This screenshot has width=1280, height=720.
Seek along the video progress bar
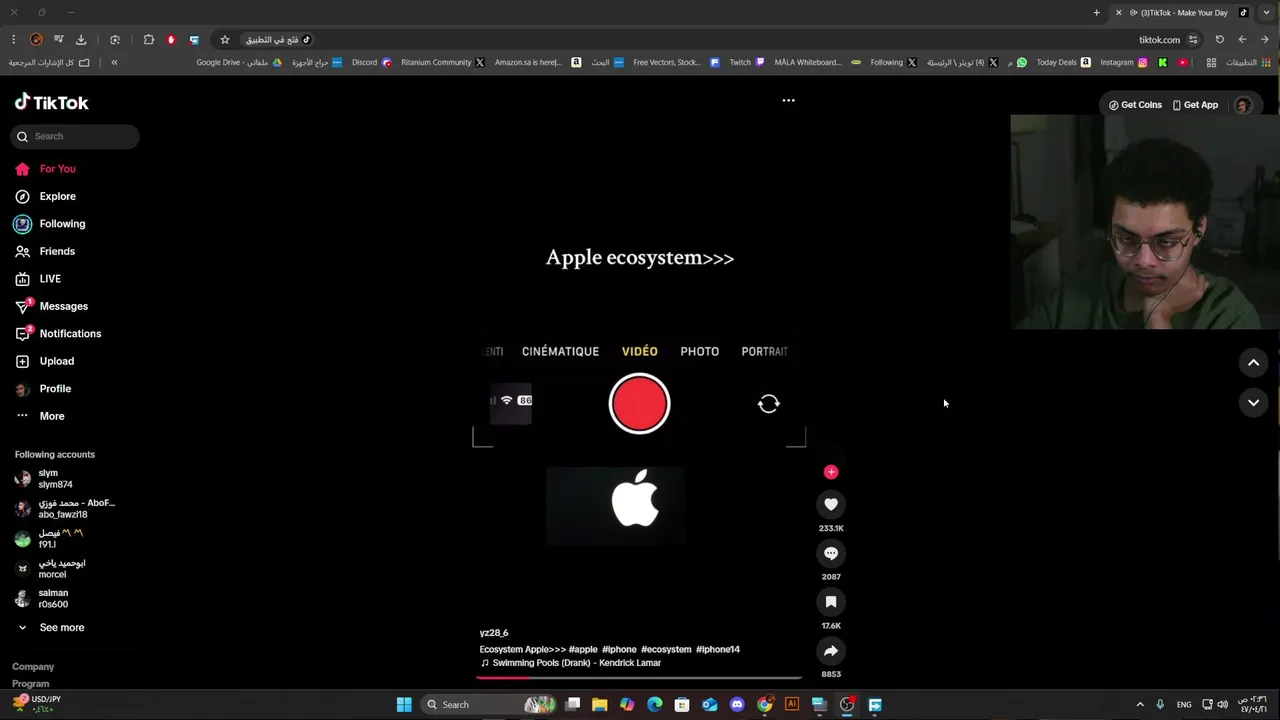click(x=639, y=677)
